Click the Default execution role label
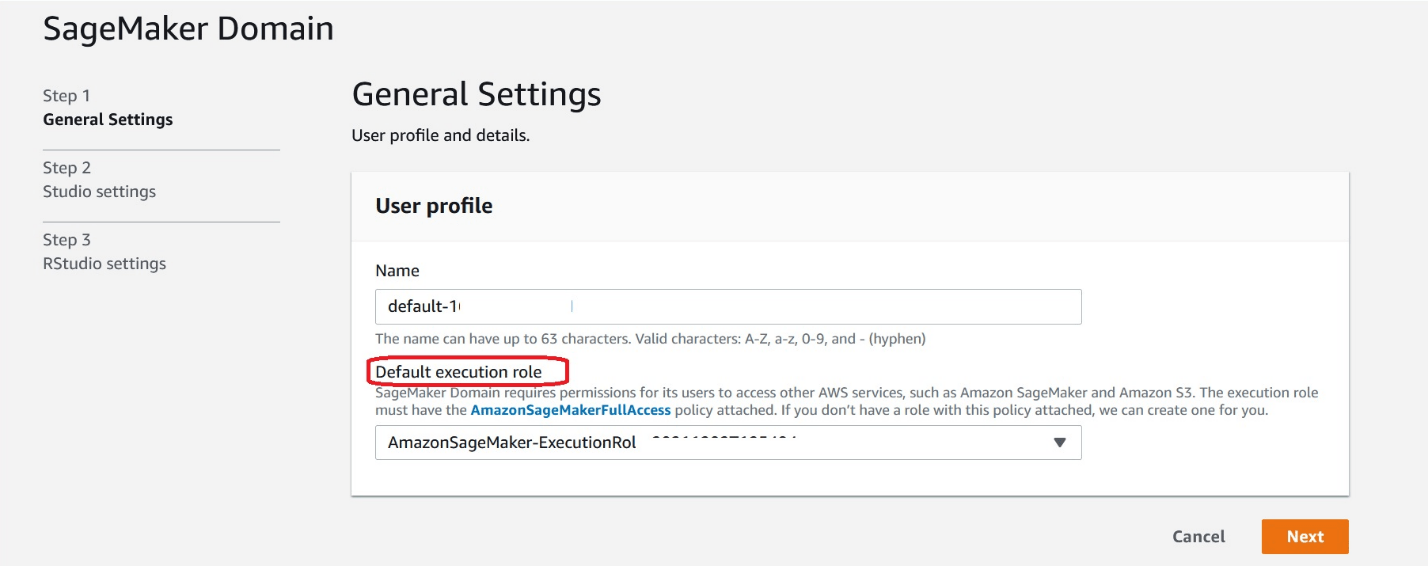 tap(458, 372)
